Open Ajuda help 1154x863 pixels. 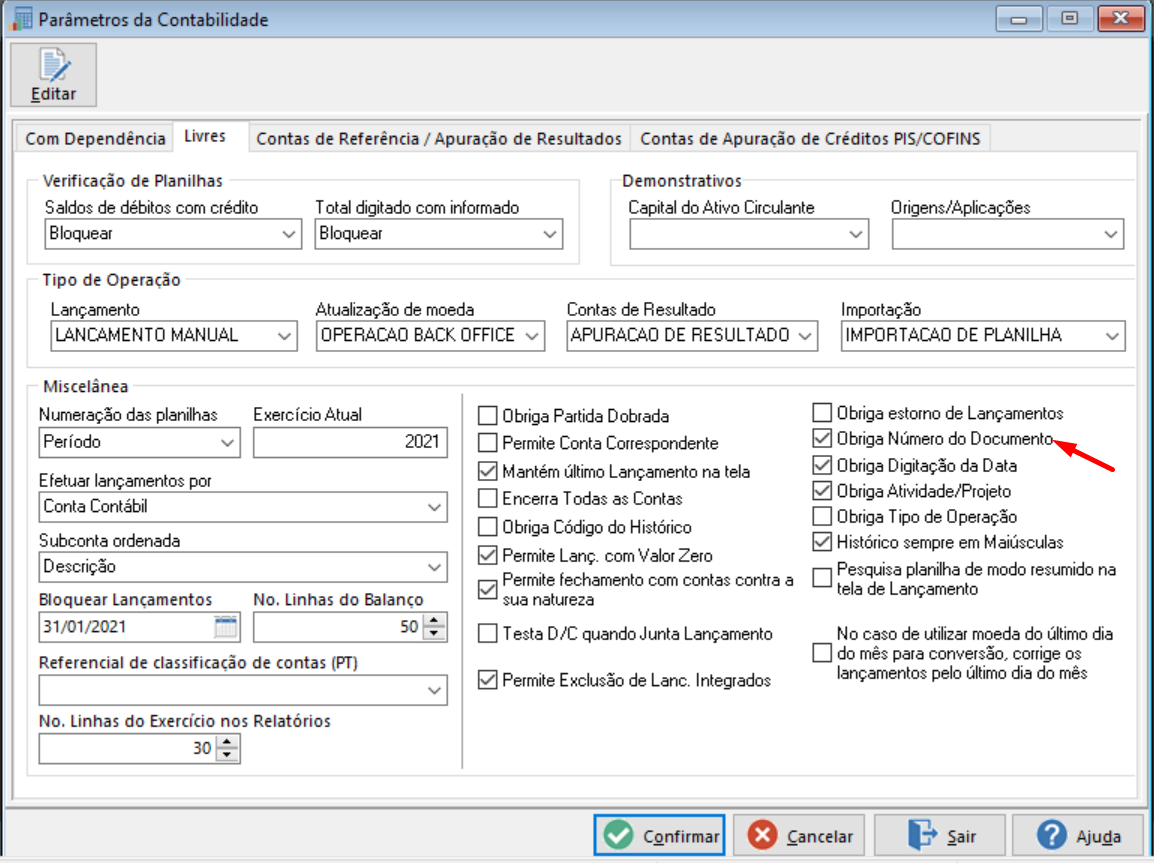[x=1079, y=836]
